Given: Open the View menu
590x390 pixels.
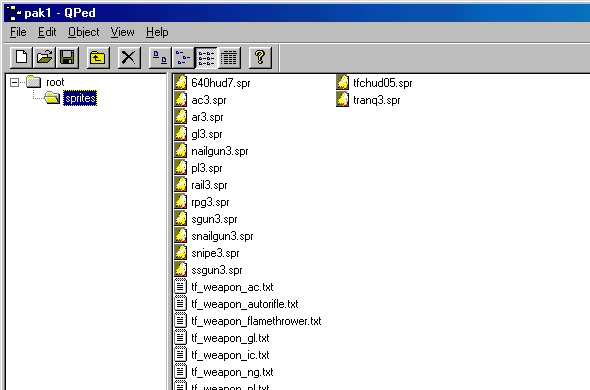Looking at the screenshot, I should click(122, 32).
